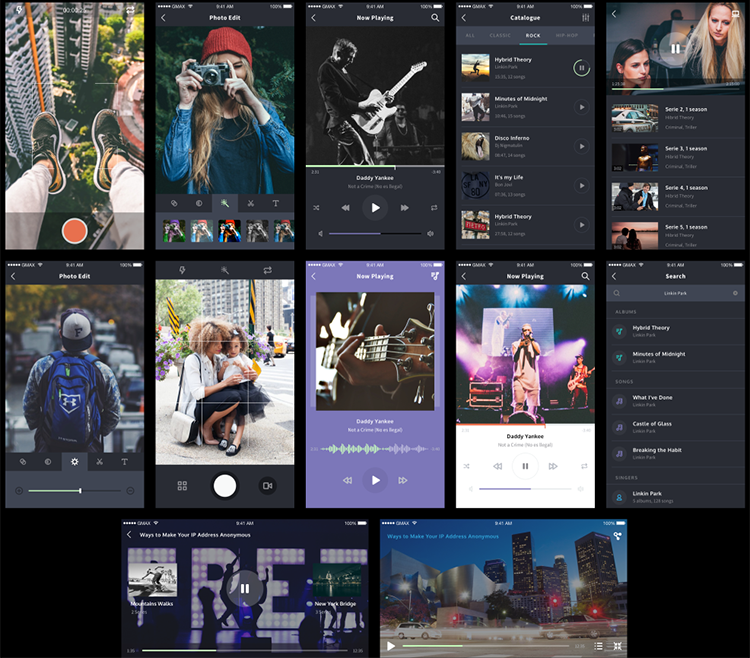Open Catalogue filter settings icon
Image resolution: width=750 pixels, height=658 pixels.
point(585,18)
